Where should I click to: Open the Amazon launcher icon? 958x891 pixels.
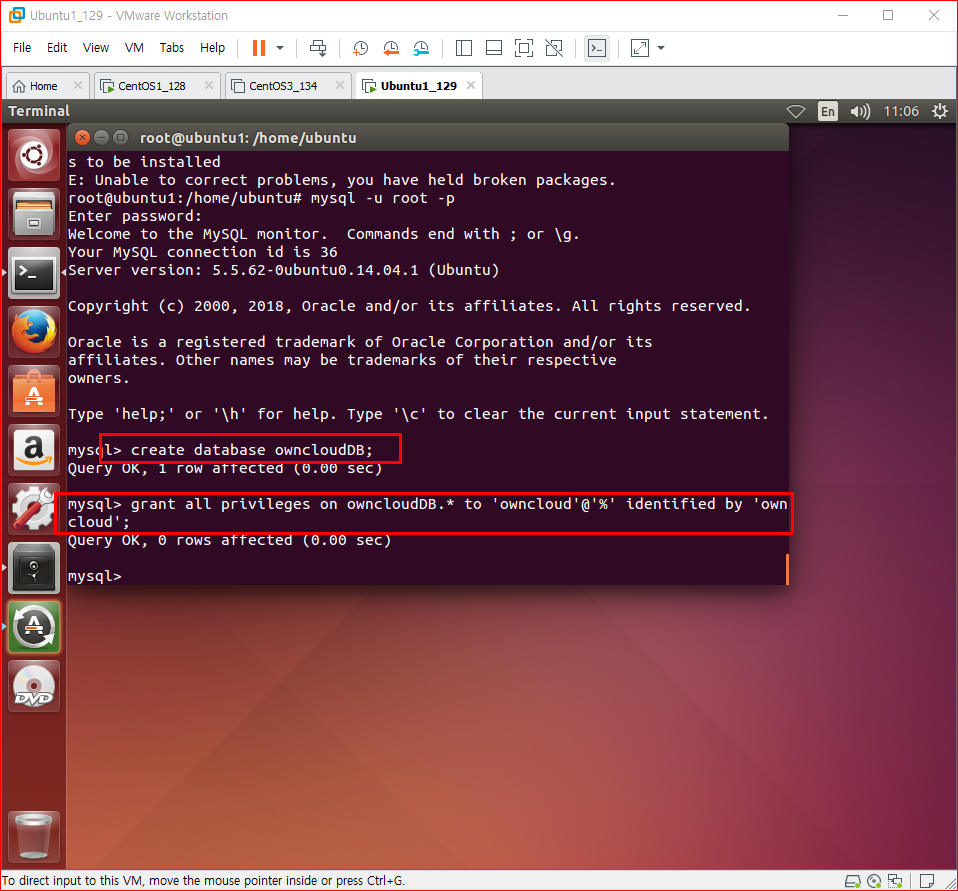34,450
